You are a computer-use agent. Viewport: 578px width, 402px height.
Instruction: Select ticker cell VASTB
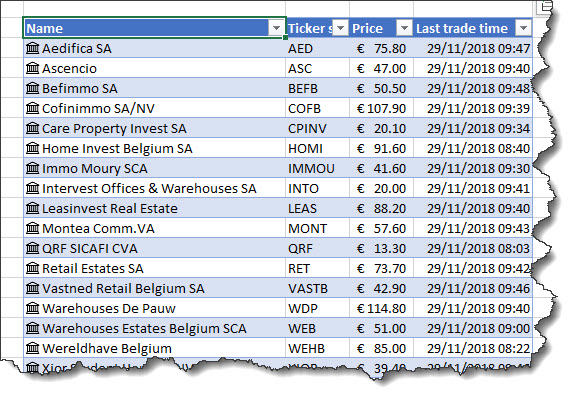click(x=317, y=288)
